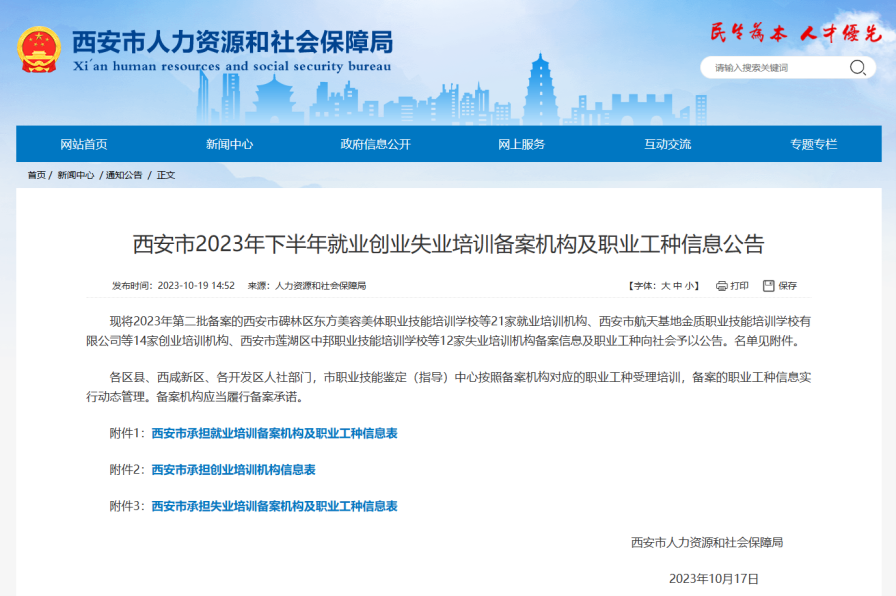Open attachment 西安市承担创业培训机构信息表

tap(233, 470)
